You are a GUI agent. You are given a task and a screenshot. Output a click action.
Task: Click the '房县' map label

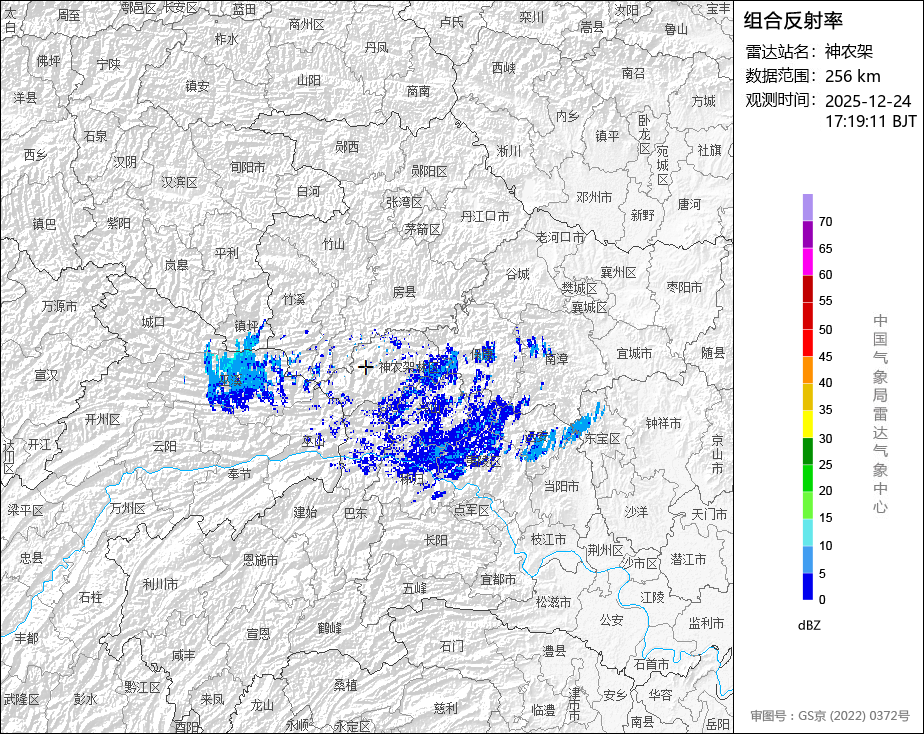pos(404,292)
